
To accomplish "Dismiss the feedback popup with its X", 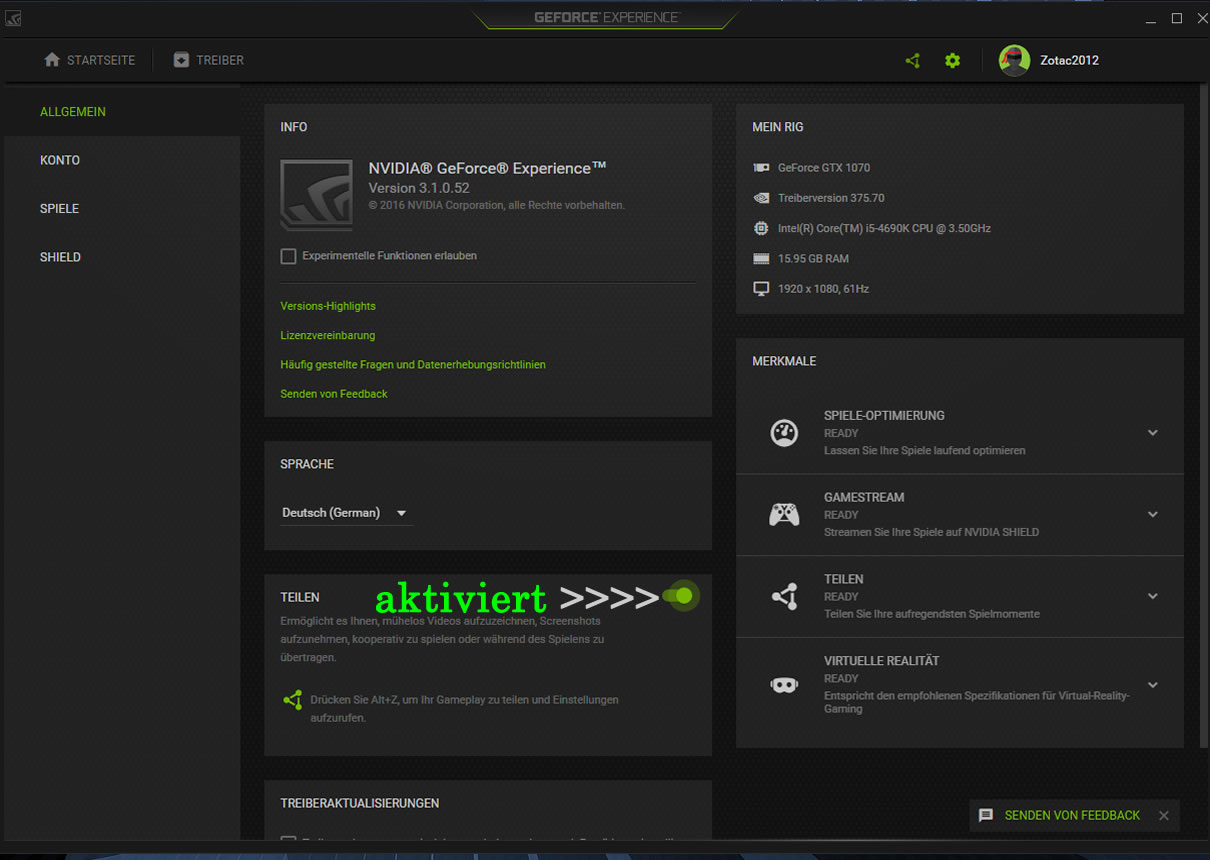I will click(x=1163, y=815).
